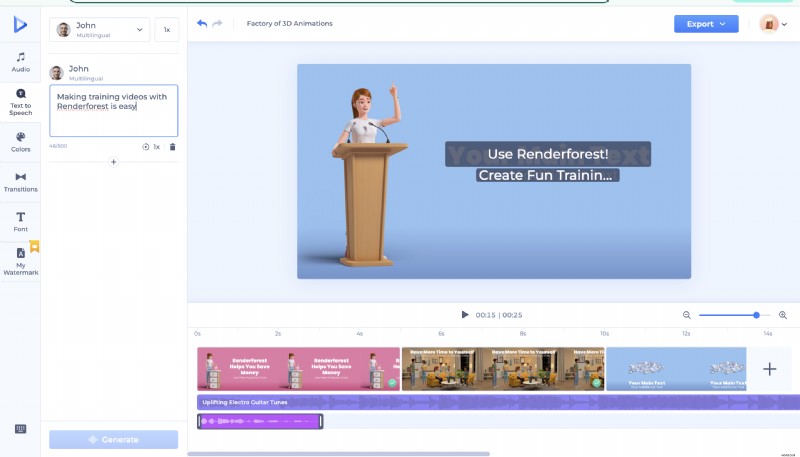This screenshot has width=800, height=457.
Task: Zoom out the timeline
Action: (x=687, y=315)
